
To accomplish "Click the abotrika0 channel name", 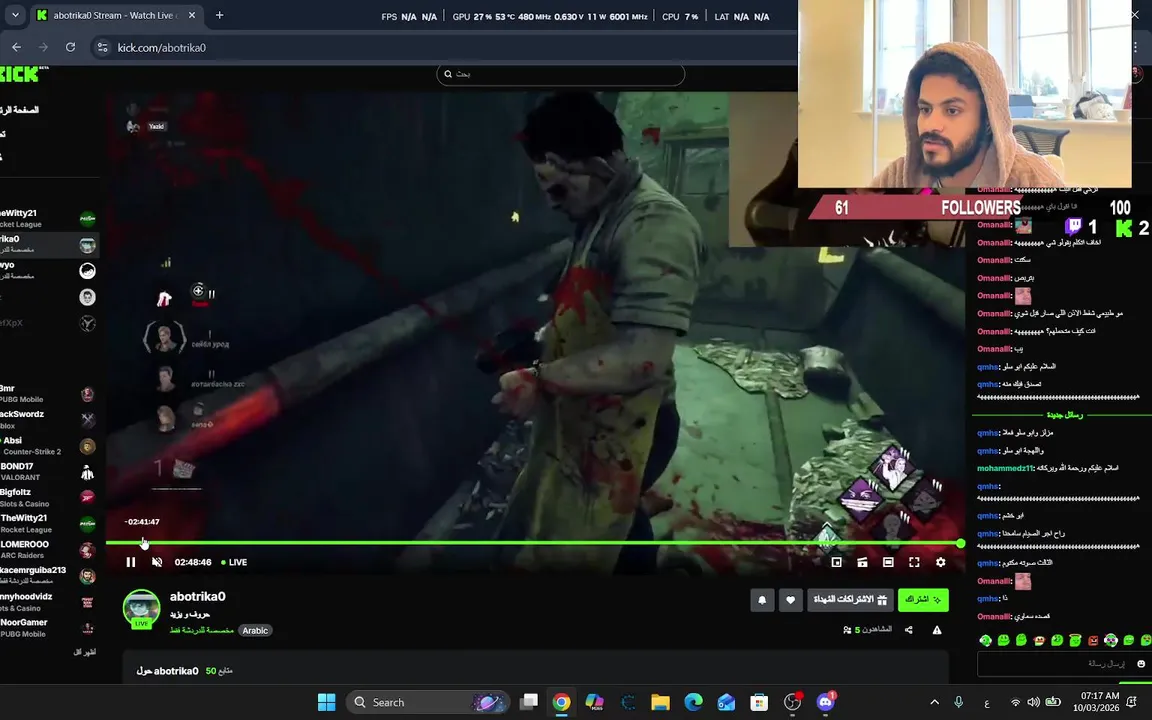I will click(198, 597).
